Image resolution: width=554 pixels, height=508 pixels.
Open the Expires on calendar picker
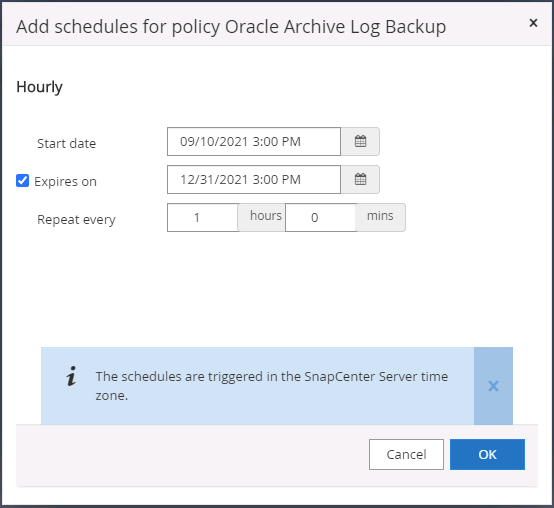click(x=360, y=179)
